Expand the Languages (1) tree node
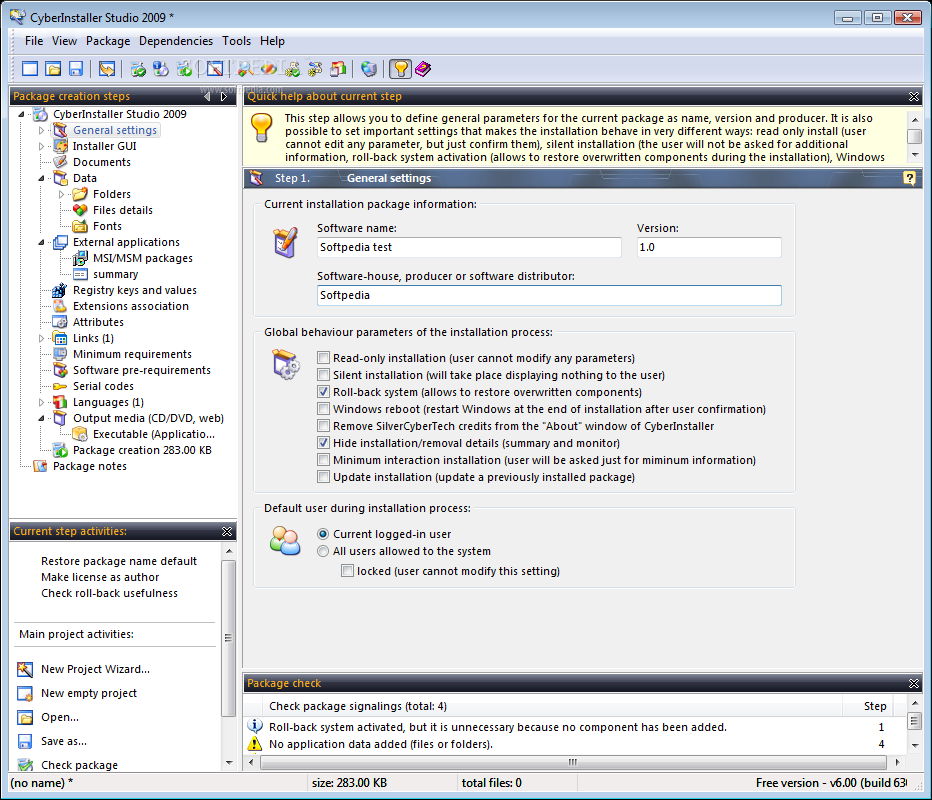The height and width of the screenshot is (800, 932). [x=42, y=402]
